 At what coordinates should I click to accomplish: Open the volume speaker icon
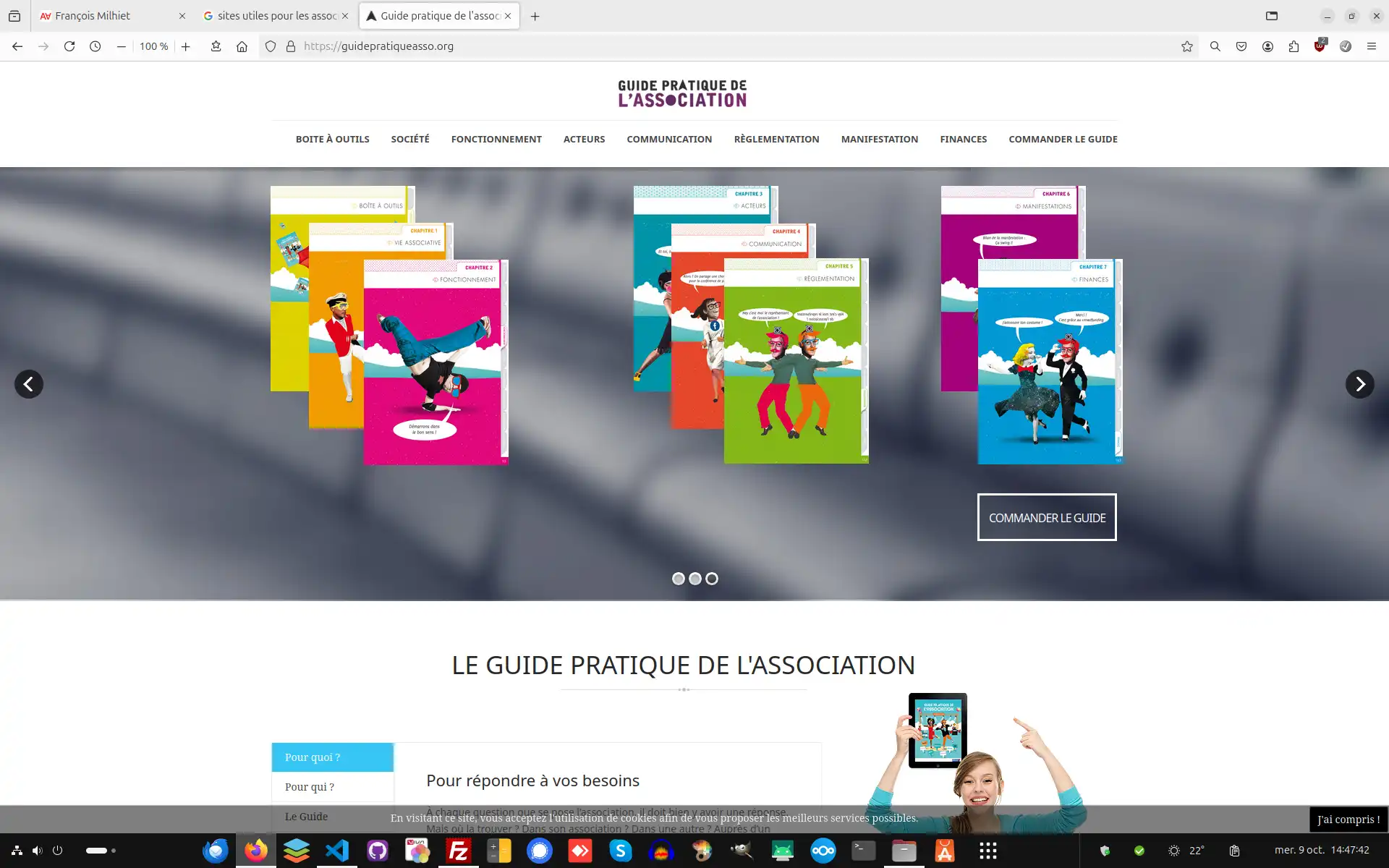pos(37,851)
